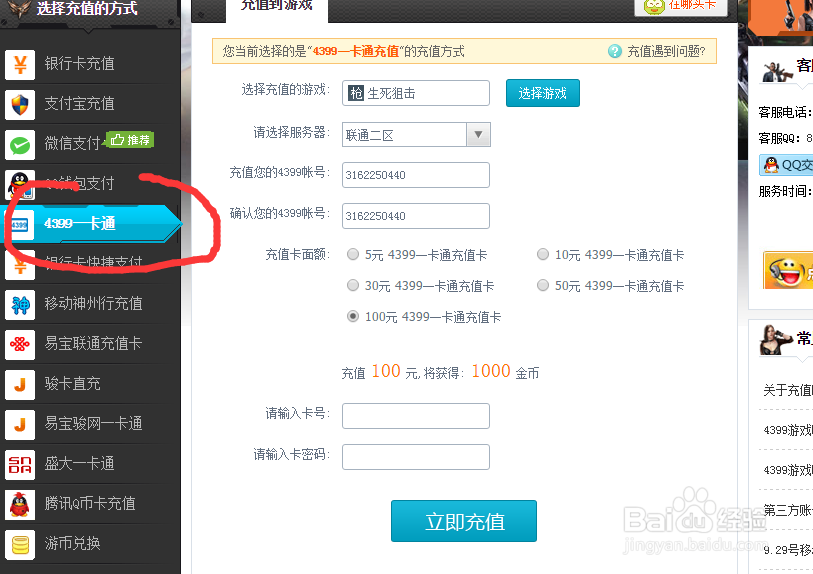The width and height of the screenshot is (813, 574).
Task: Click the QQ chat penguin icon at right
Action: 772,165
